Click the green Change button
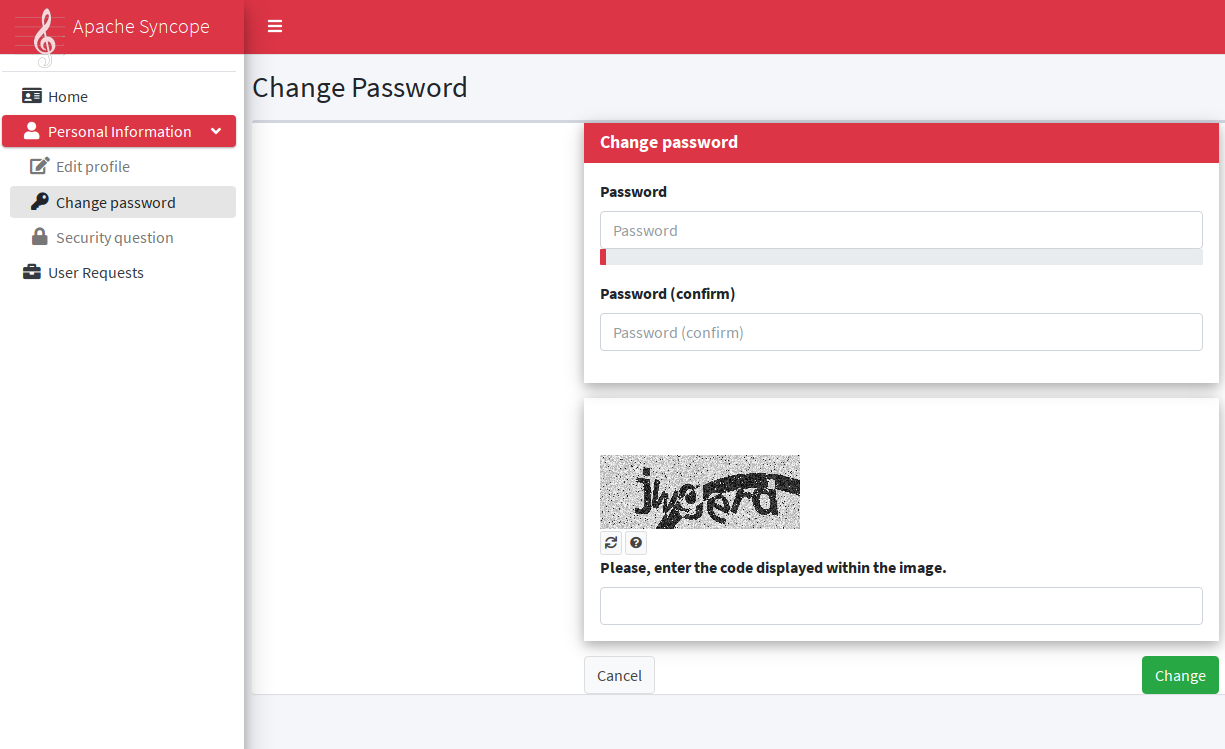Viewport: 1225px width, 749px height. [1180, 675]
